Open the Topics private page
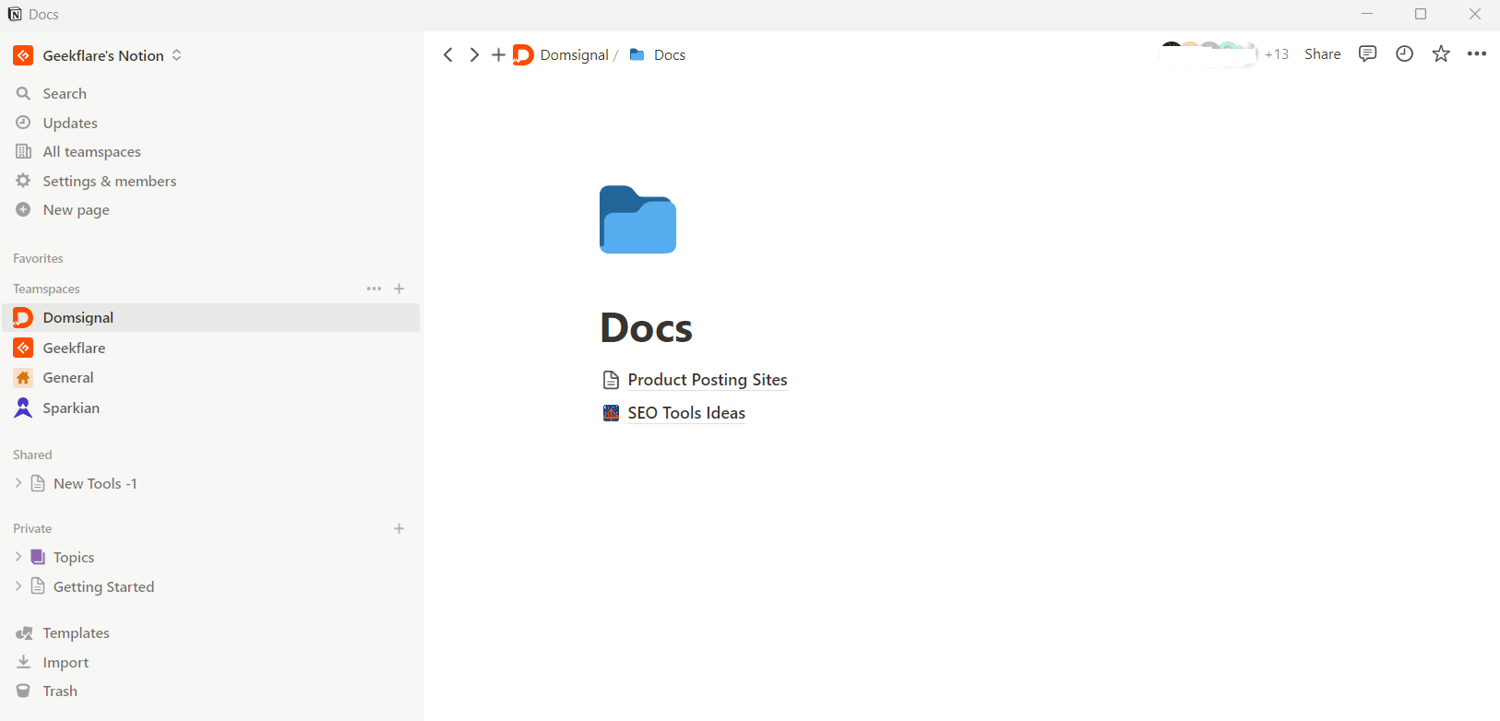The width and height of the screenshot is (1500, 721). [x=74, y=557]
